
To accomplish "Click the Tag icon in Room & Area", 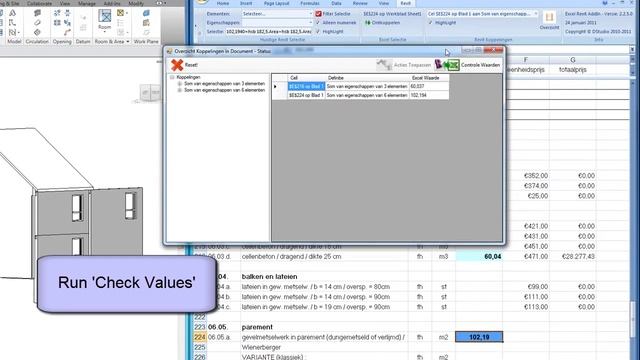I will (x=120, y=32).
